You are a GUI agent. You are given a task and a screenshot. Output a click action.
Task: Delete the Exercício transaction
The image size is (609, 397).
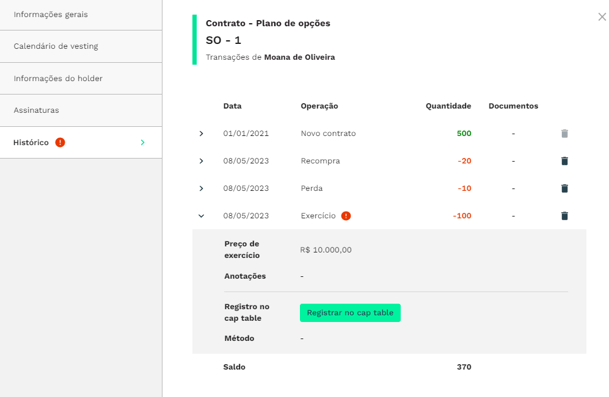click(x=564, y=216)
